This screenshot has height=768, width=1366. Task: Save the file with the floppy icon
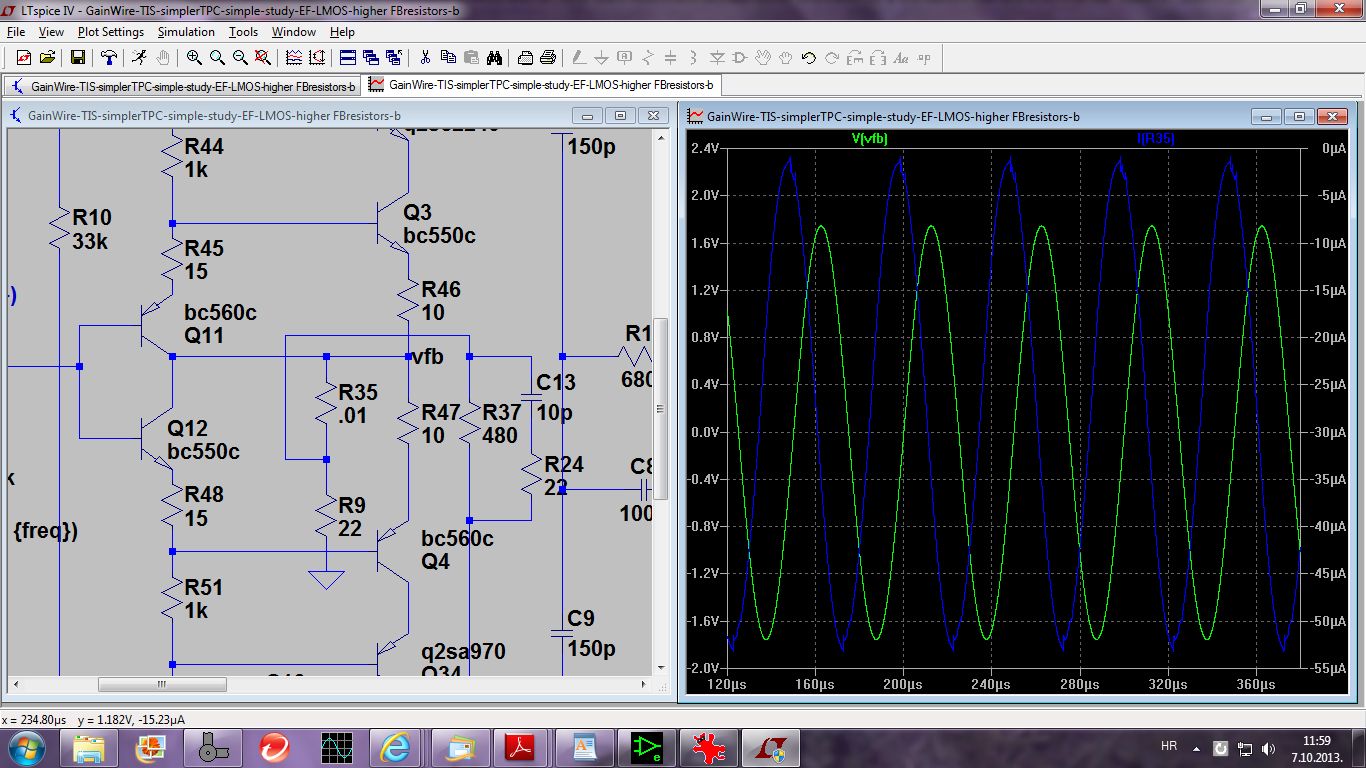click(78, 58)
